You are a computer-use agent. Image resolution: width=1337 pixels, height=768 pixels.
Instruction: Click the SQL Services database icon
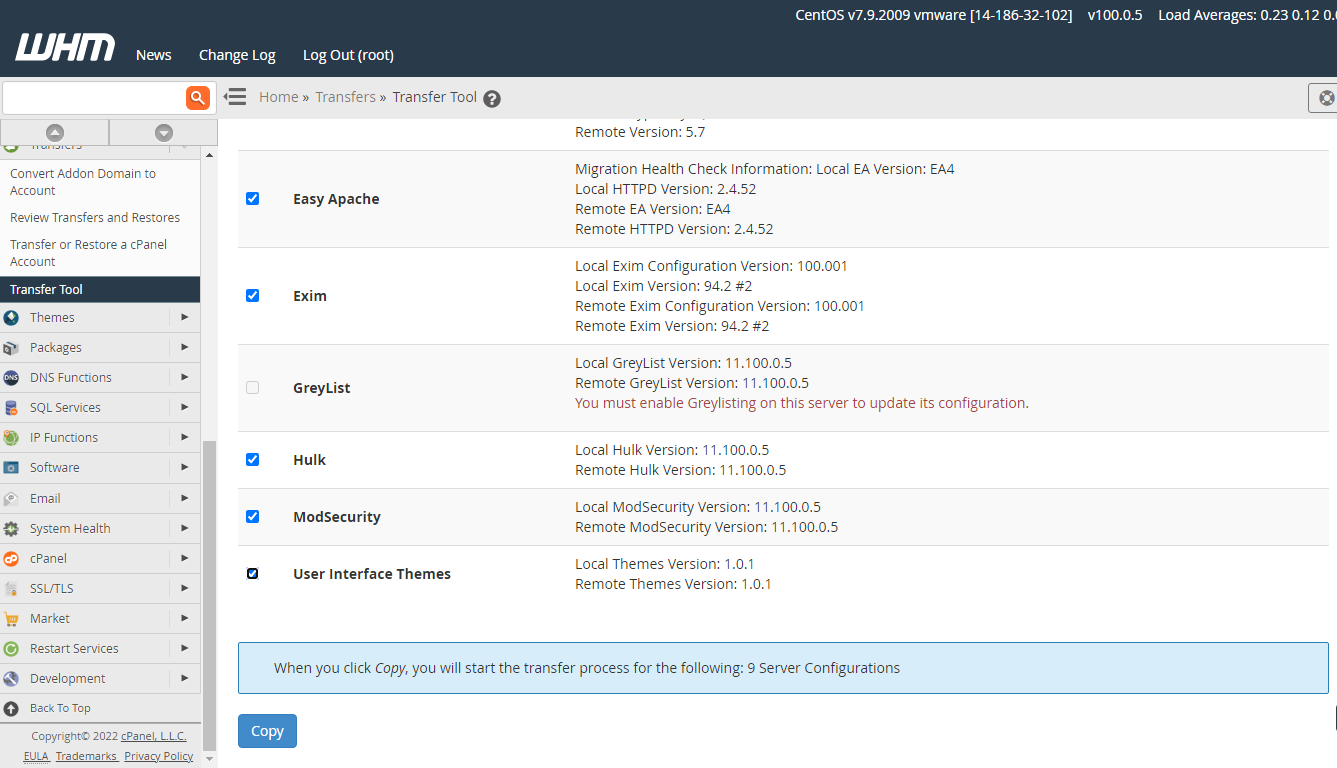click(11, 408)
